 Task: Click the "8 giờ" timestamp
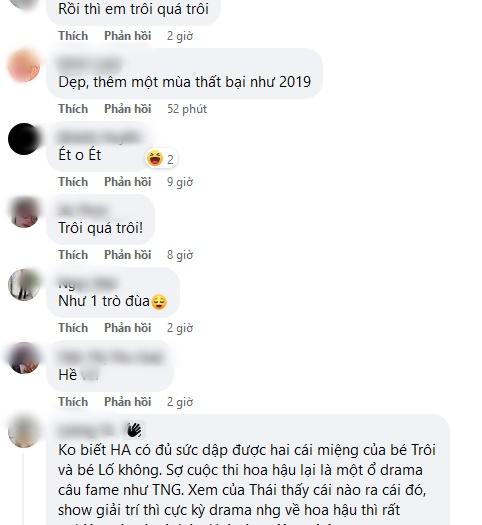click(180, 255)
